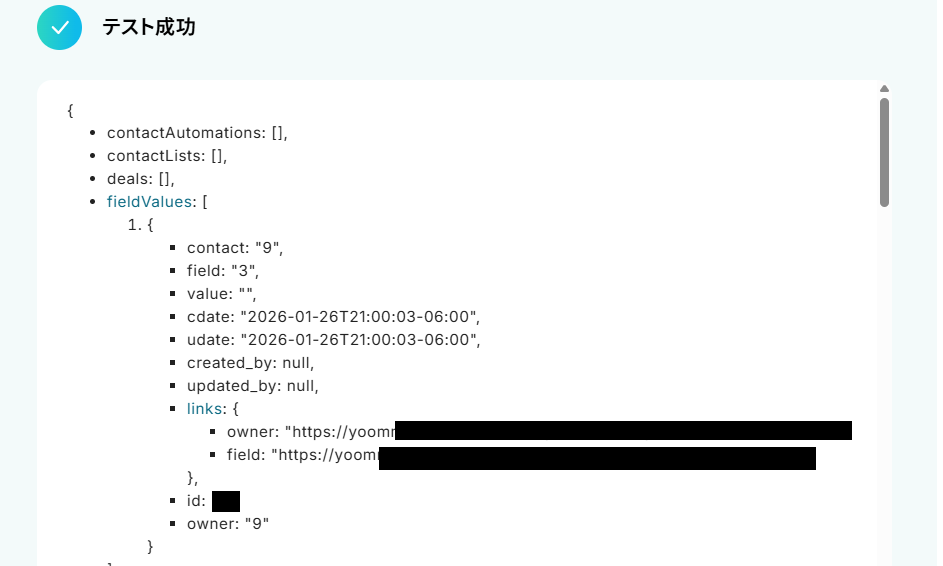The image size is (943, 566).
Task: Click the green checkmark success icon
Action: (x=60, y=28)
